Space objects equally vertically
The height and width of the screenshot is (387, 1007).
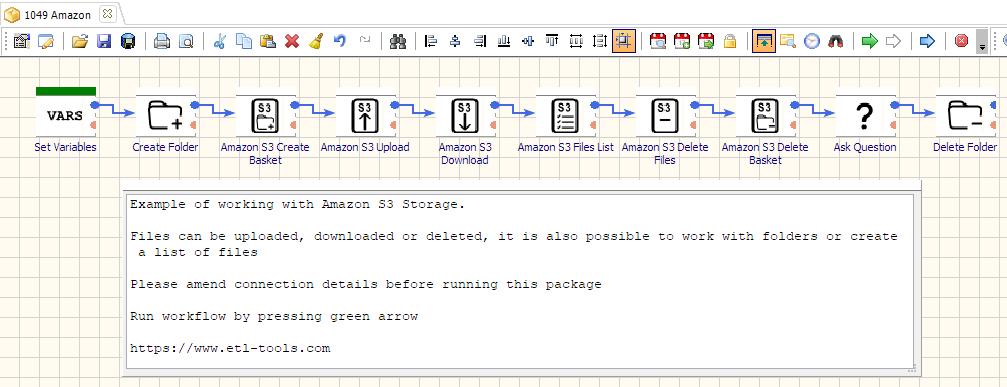[600, 42]
